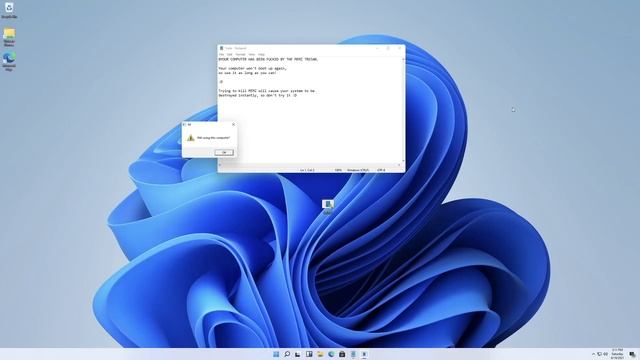Image resolution: width=640 pixels, height=360 pixels.
Task: Click the first line of the Notepad note
Action: 268,59
